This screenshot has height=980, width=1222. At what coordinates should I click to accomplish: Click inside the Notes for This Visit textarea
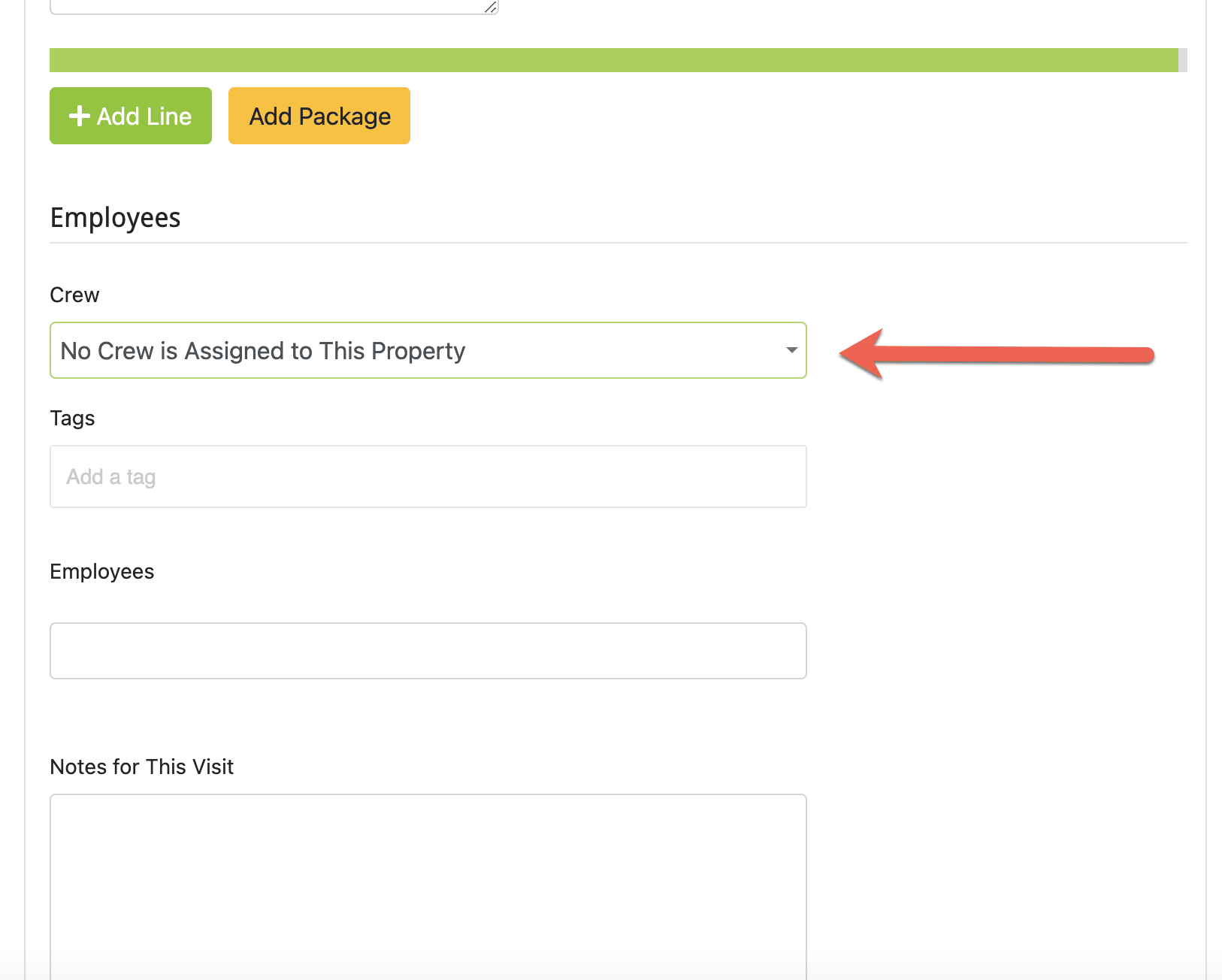tap(427, 879)
